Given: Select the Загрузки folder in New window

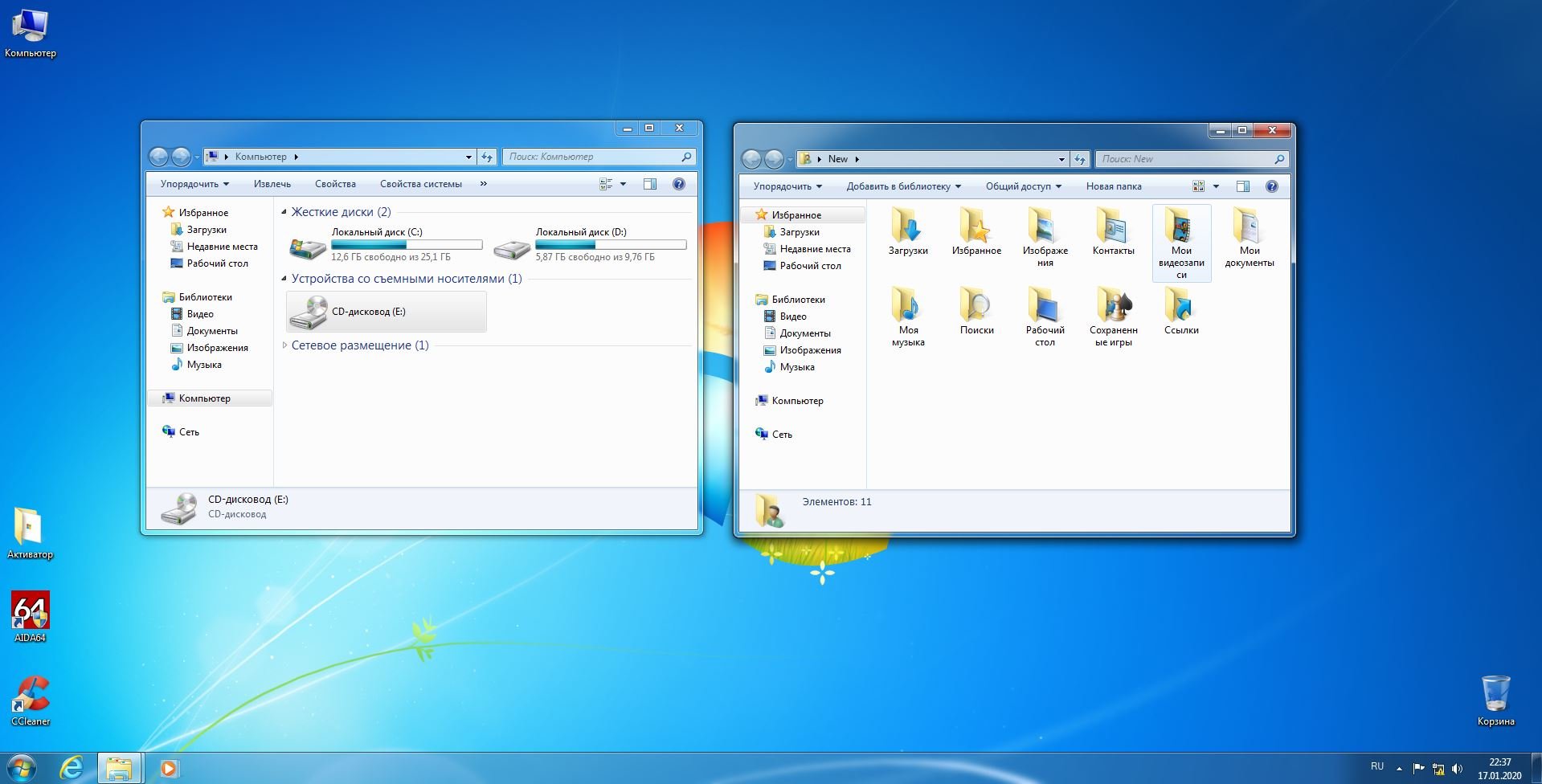Looking at the screenshot, I should (x=908, y=232).
